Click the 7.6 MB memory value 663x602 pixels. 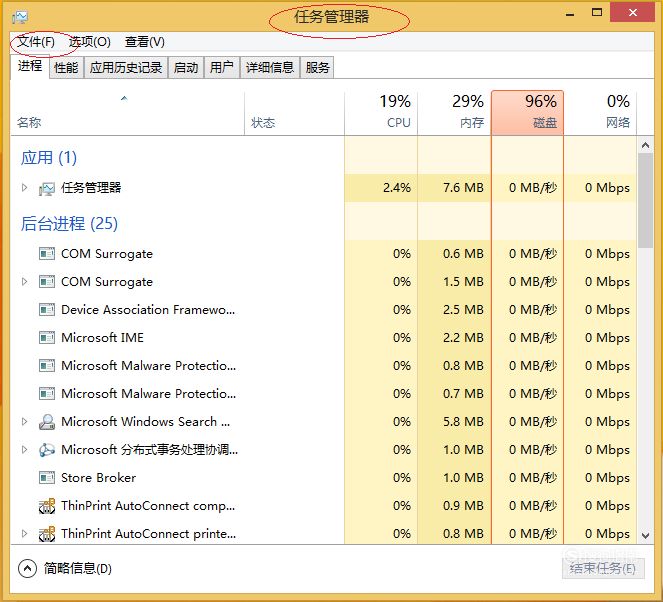463,188
